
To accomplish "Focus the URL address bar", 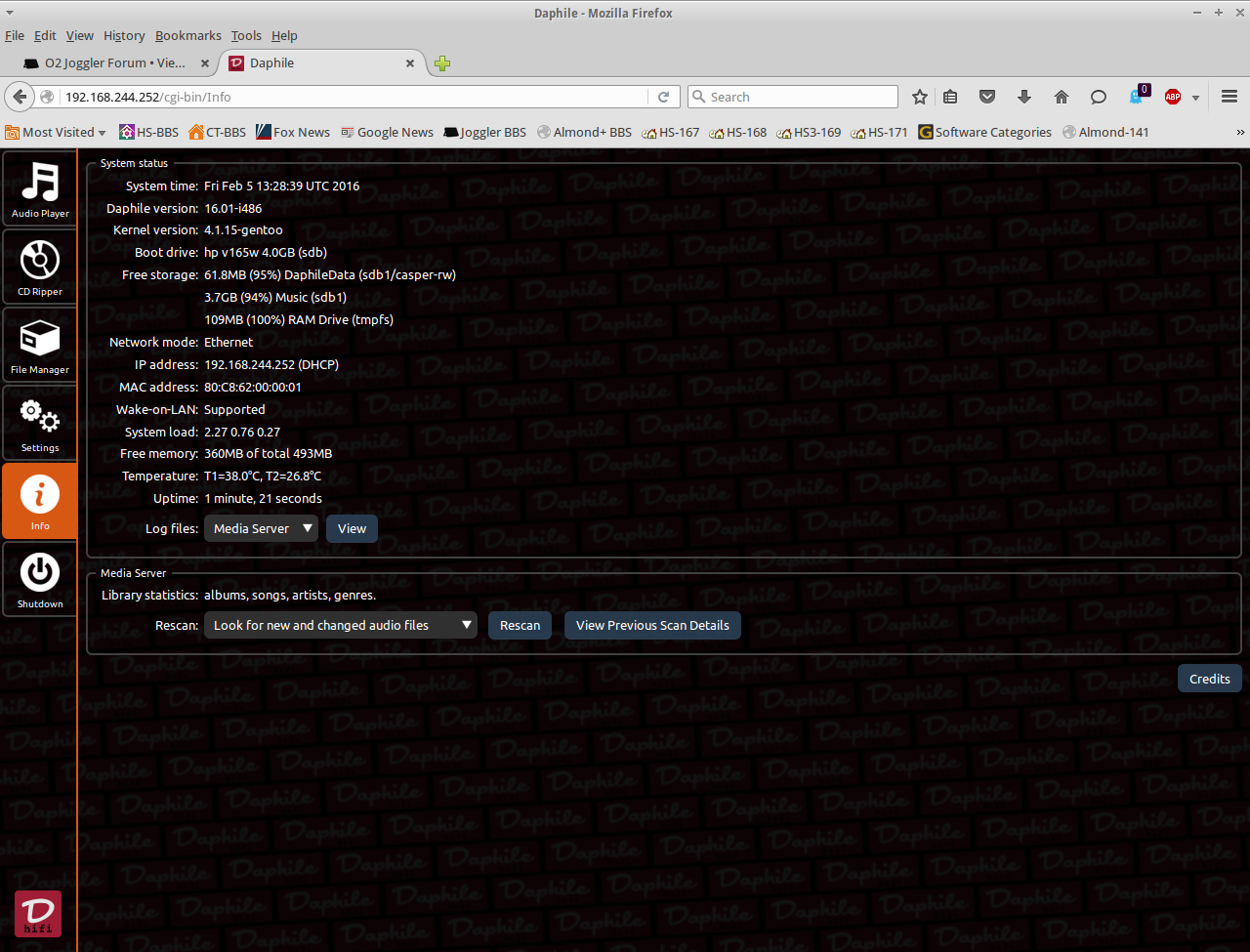I will 352,97.
